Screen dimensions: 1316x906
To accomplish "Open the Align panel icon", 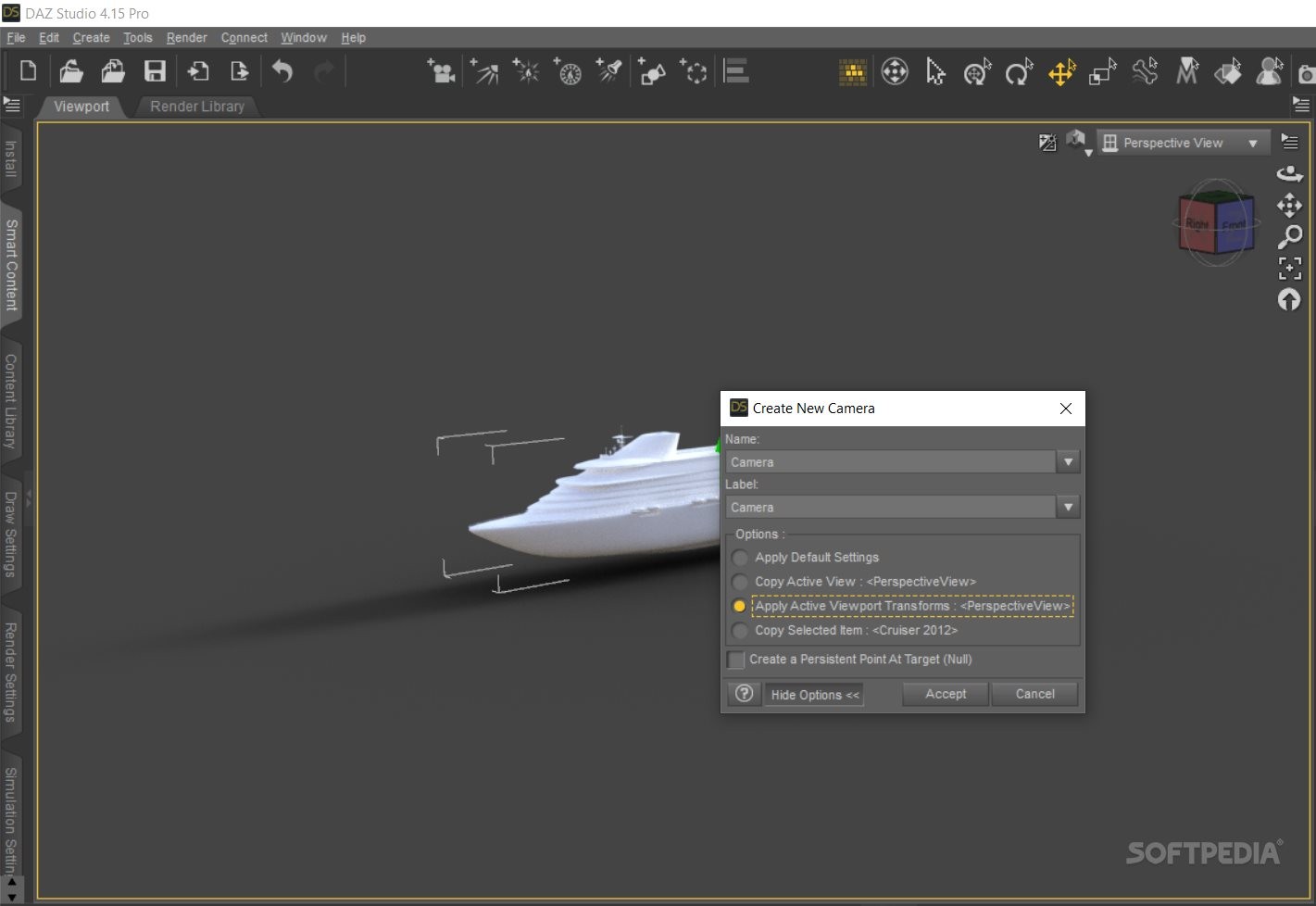I will [x=736, y=71].
